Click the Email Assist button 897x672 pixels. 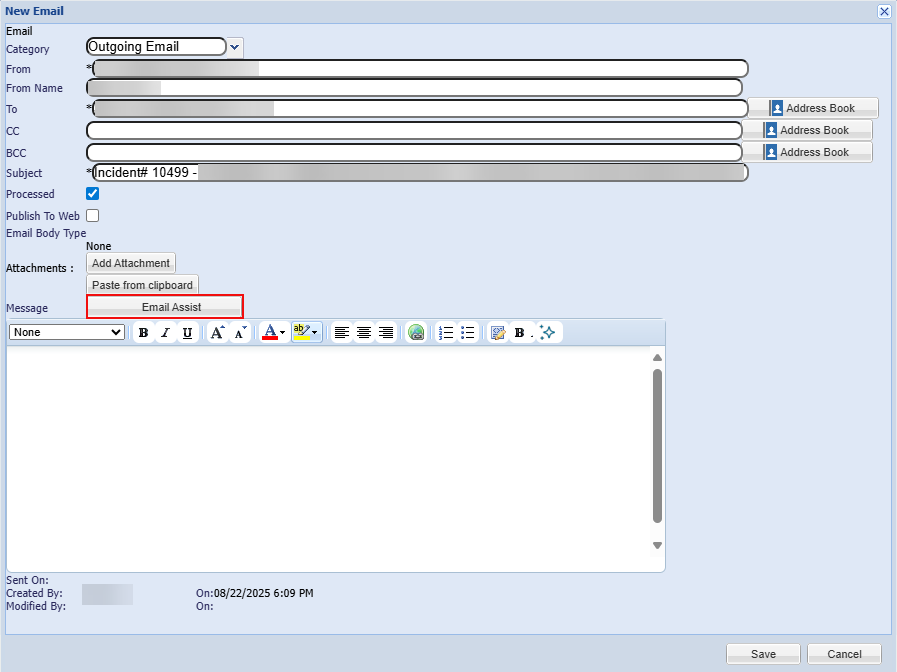coord(165,307)
